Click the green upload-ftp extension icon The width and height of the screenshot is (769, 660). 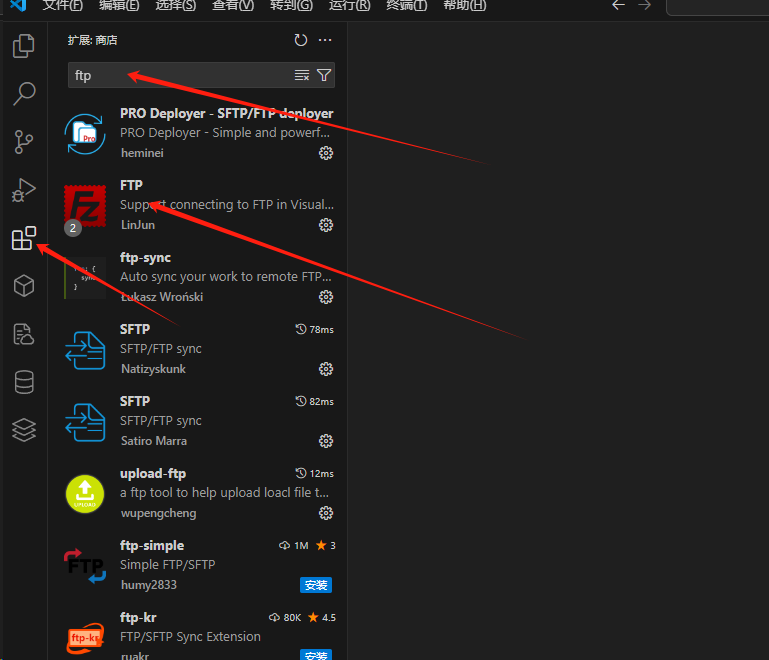click(x=85, y=494)
